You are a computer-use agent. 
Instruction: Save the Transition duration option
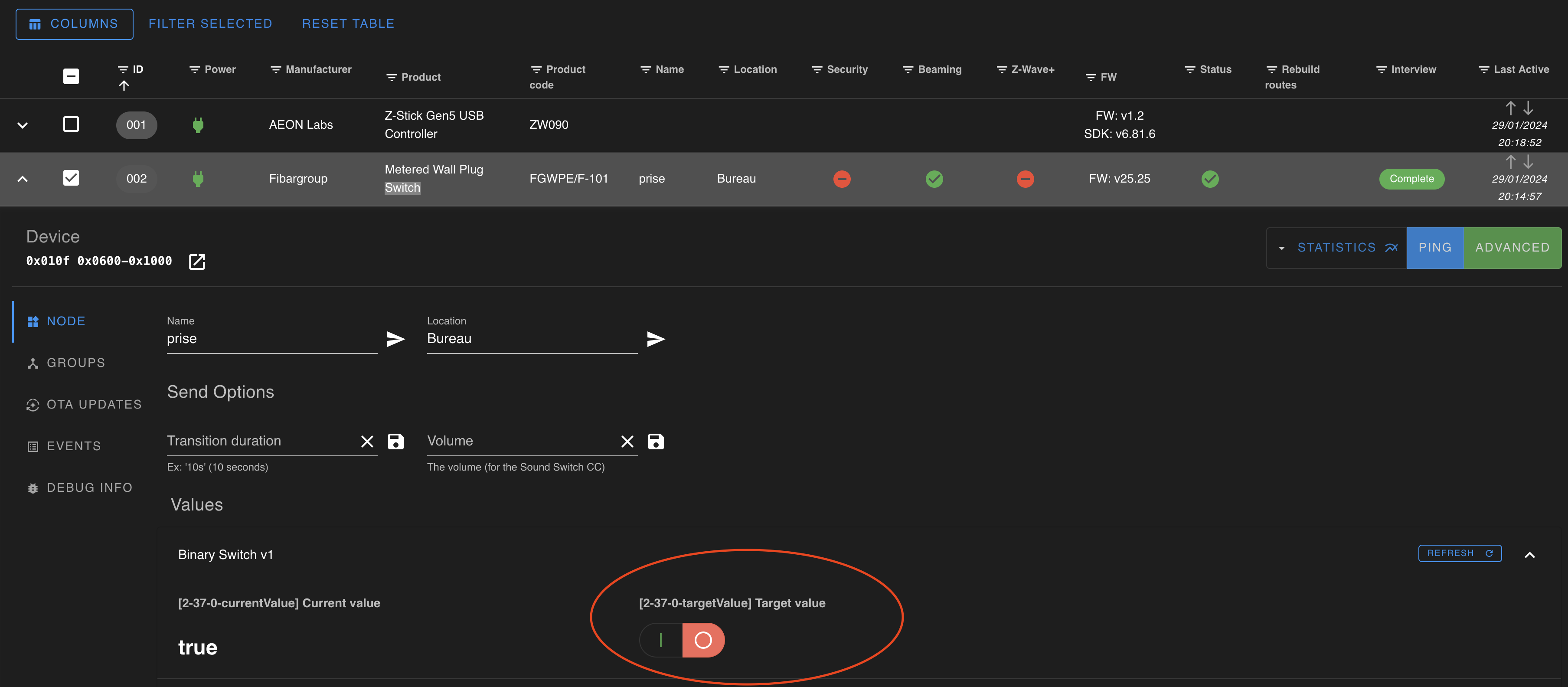395,442
